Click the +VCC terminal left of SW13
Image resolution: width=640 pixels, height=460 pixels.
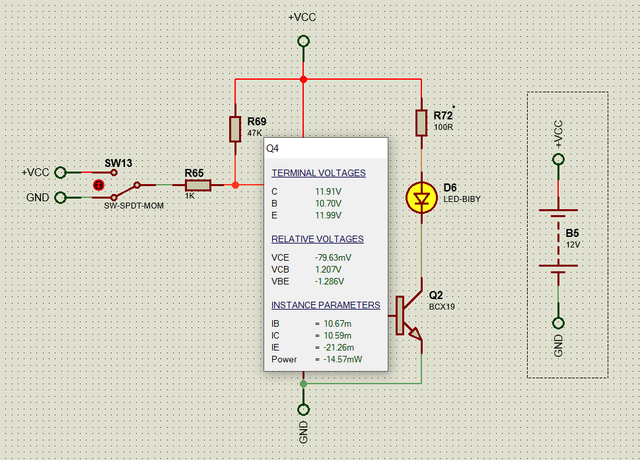[60, 173]
